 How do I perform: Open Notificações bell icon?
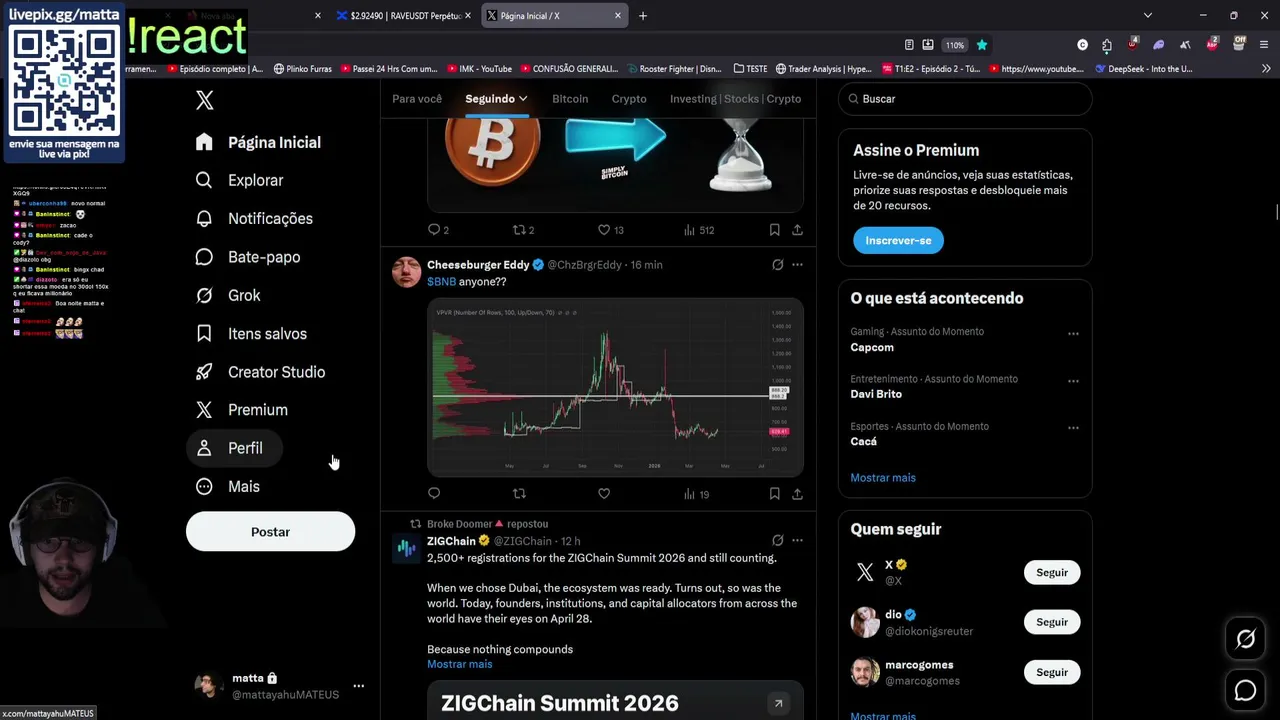pos(204,218)
